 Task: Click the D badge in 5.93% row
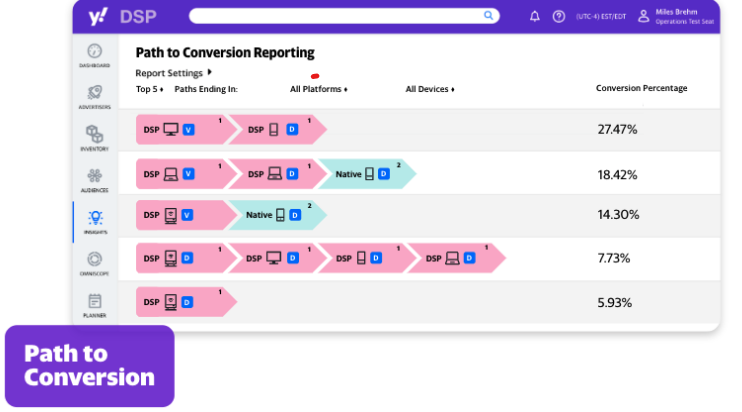coord(187,302)
